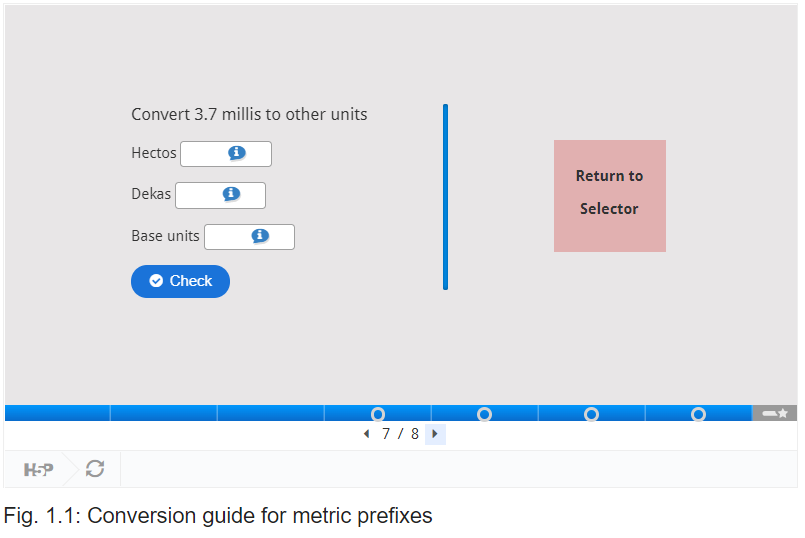Go to next slide arrow
The image size is (805, 538).
[435, 434]
